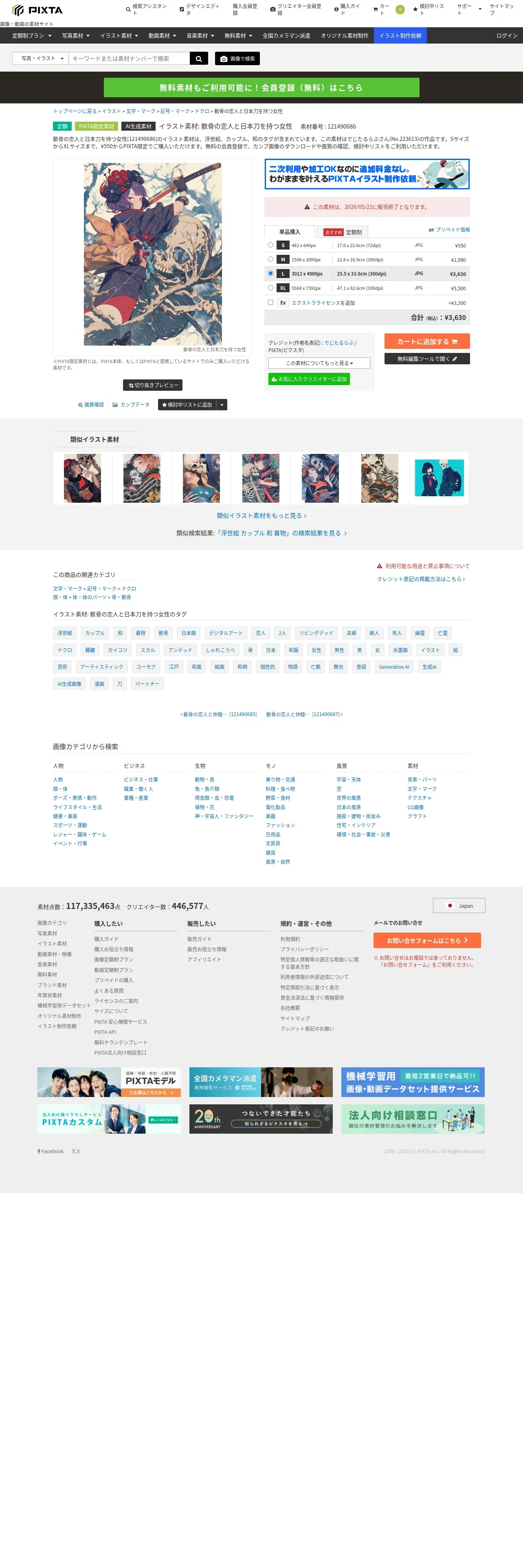
Task: Click the keyword search input field
Action: coord(129,59)
